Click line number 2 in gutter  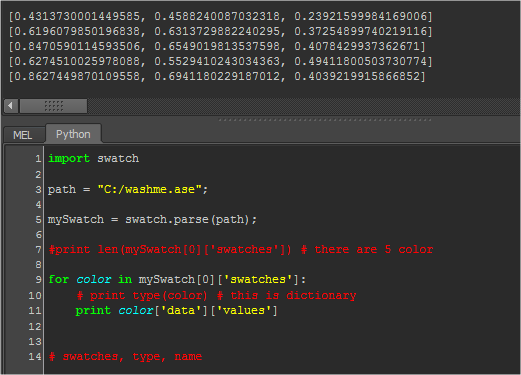[38, 174]
